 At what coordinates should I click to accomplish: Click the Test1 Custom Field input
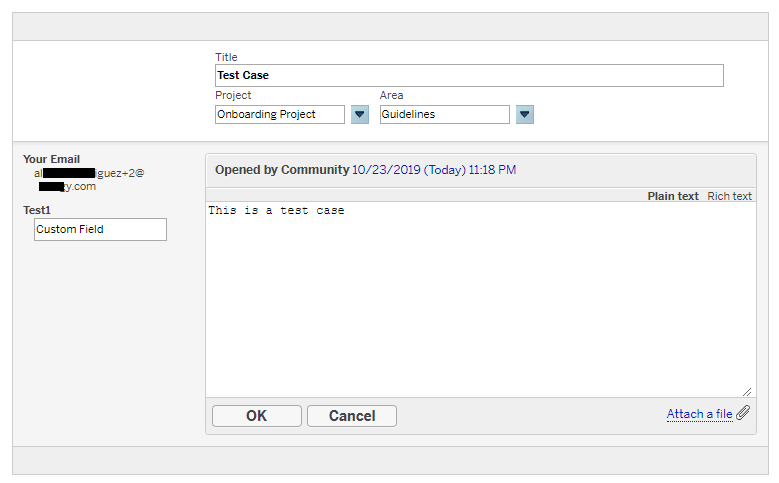100,230
